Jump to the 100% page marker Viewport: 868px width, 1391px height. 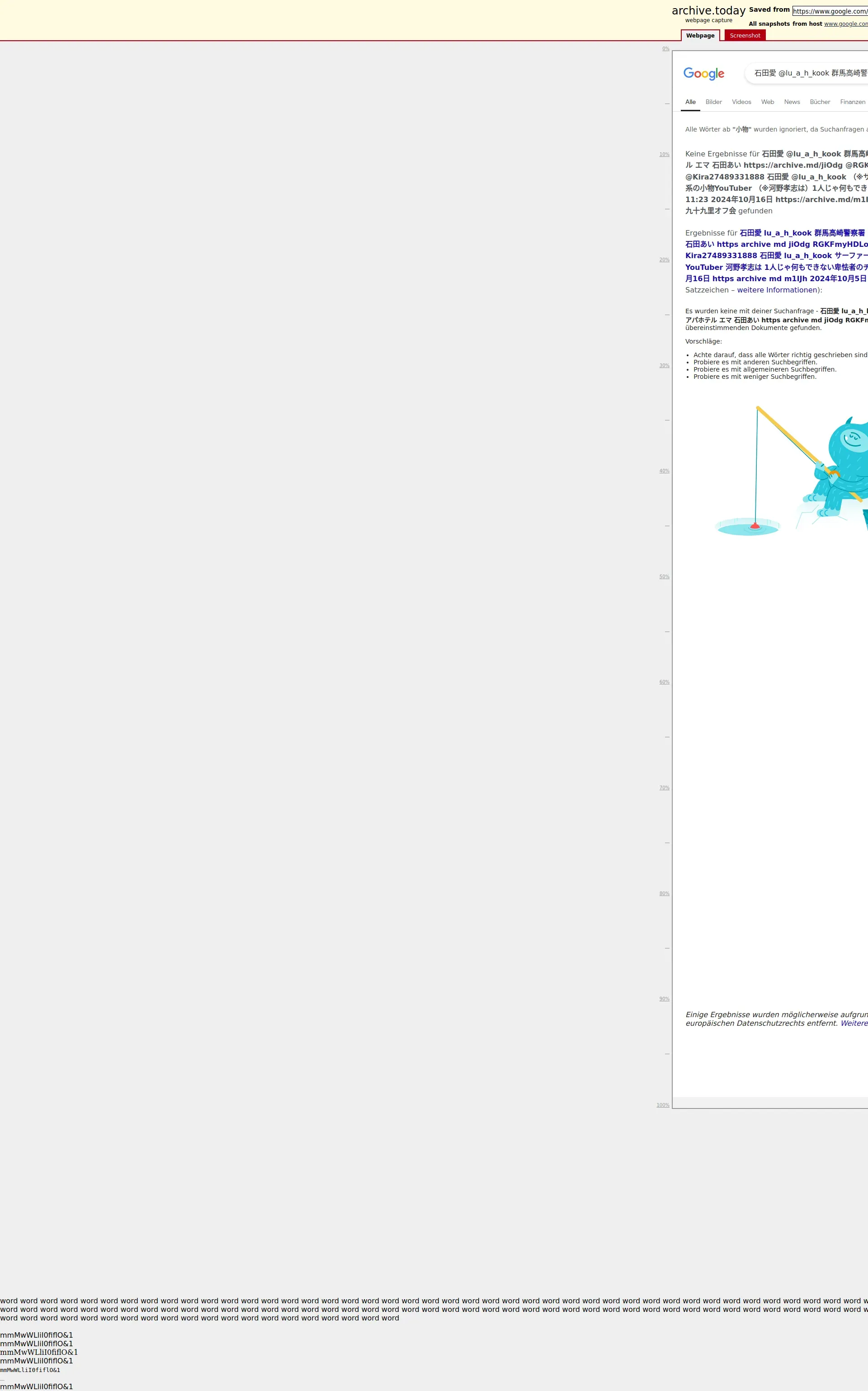(663, 1106)
